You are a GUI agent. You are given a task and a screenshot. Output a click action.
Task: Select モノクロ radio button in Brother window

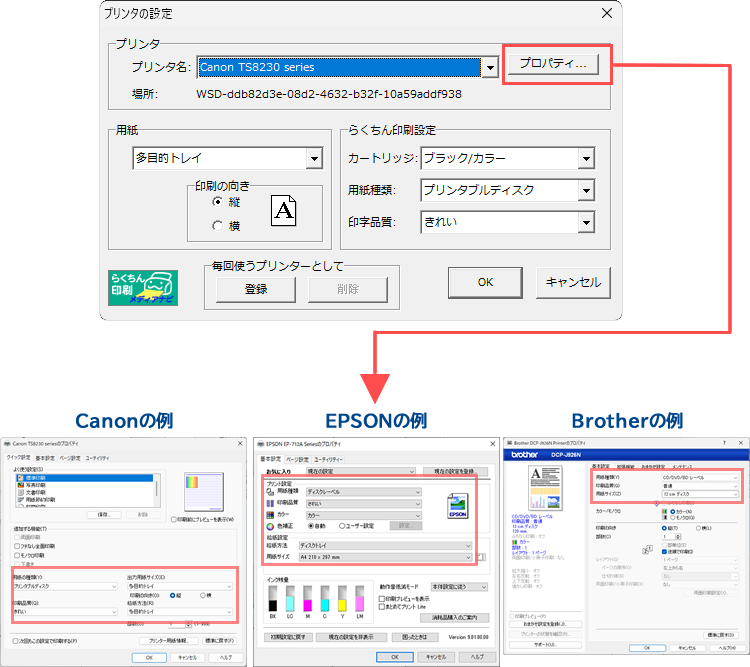point(673,518)
